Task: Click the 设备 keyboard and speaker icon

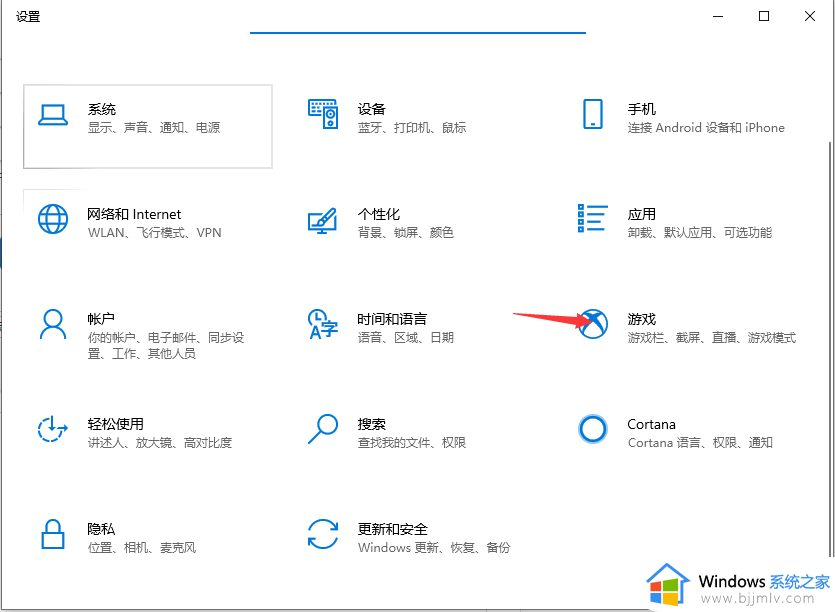Action: 323,114
